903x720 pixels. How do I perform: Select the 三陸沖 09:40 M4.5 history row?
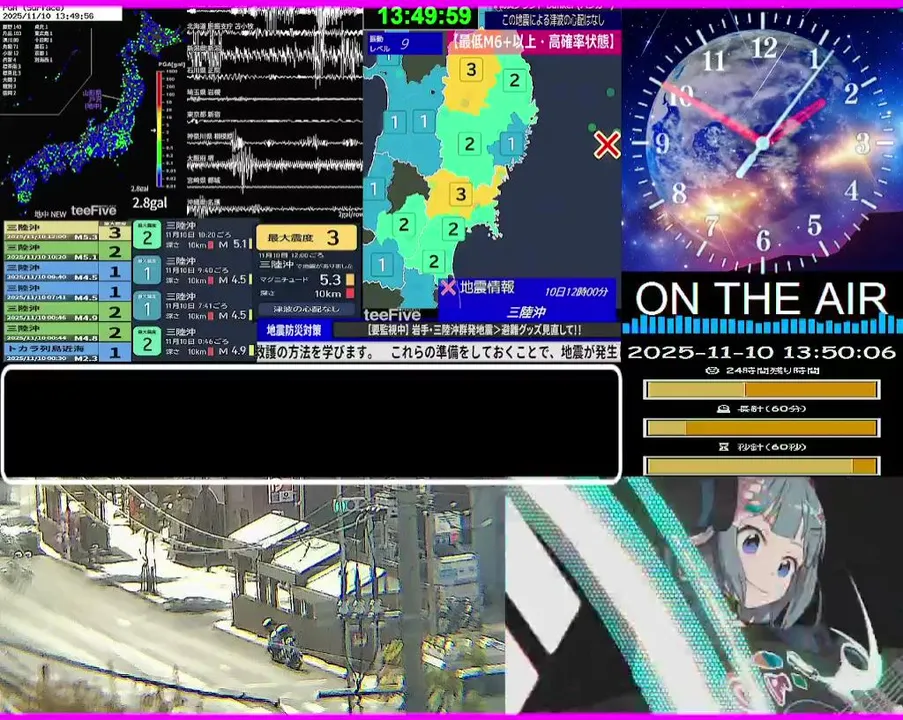pyautogui.click(x=67, y=272)
